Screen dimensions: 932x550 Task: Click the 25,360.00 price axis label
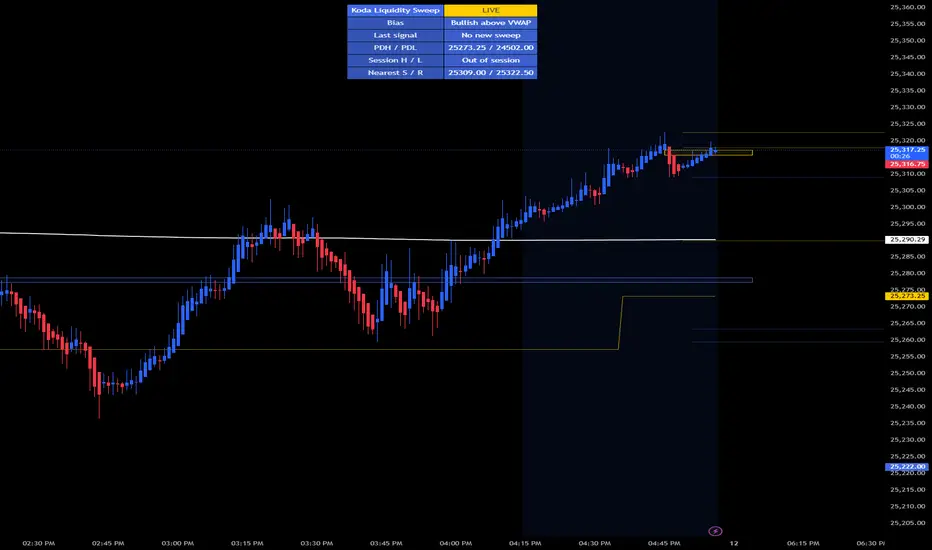pos(908,7)
